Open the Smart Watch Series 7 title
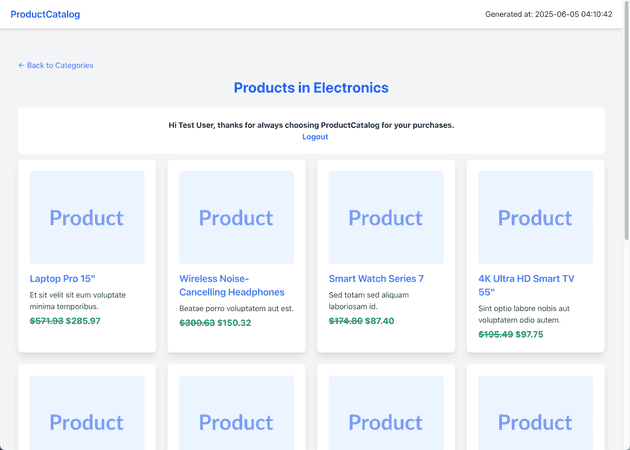Image resolution: width=630 pixels, height=450 pixels. click(x=376, y=278)
